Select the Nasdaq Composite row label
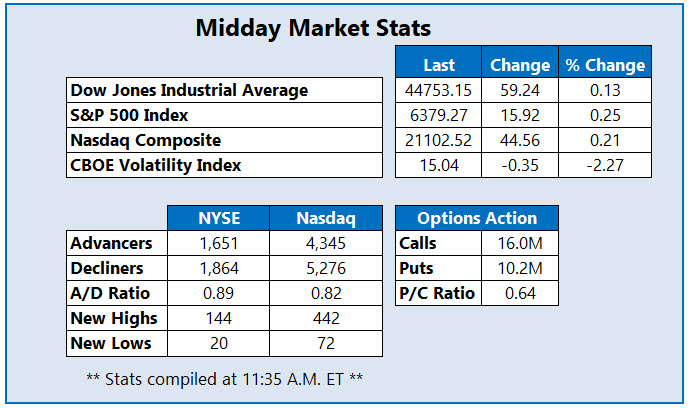This screenshot has height=408, width=692. pyautogui.click(x=146, y=140)
